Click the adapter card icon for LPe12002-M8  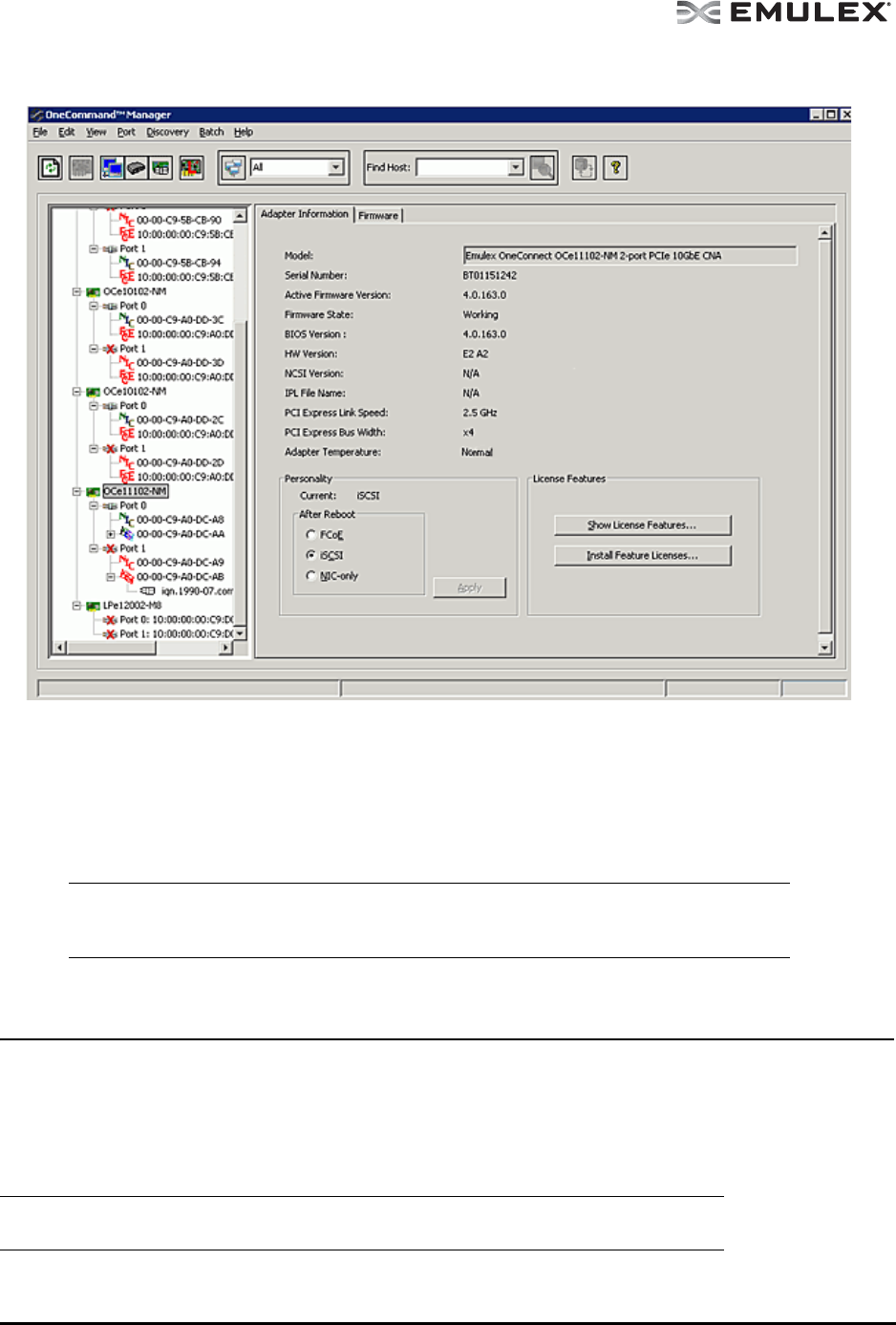94,606
